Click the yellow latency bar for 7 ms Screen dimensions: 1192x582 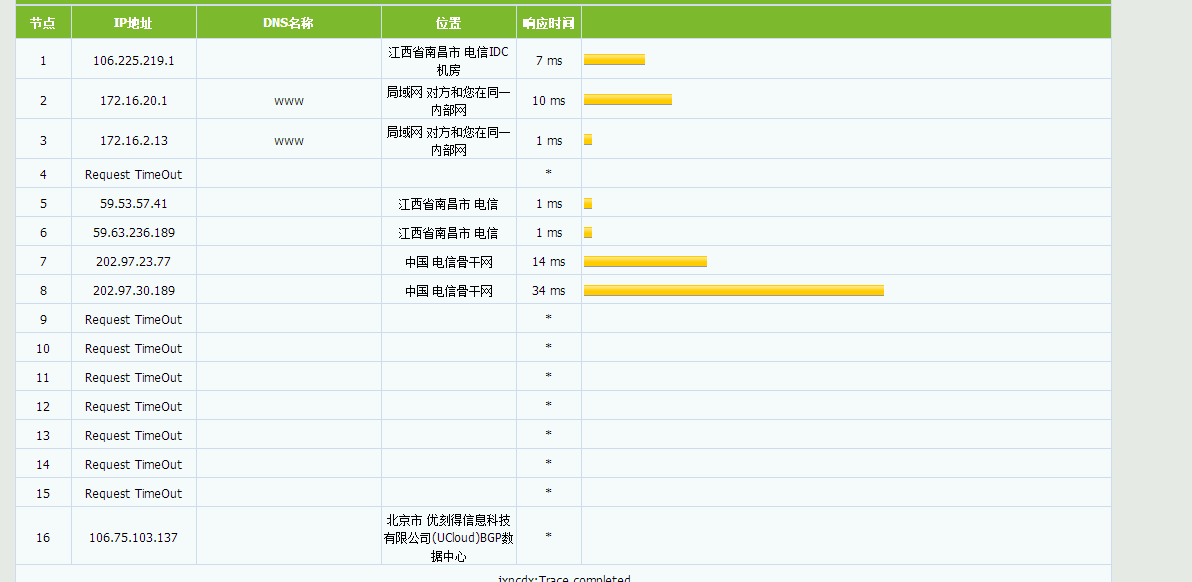614,59
